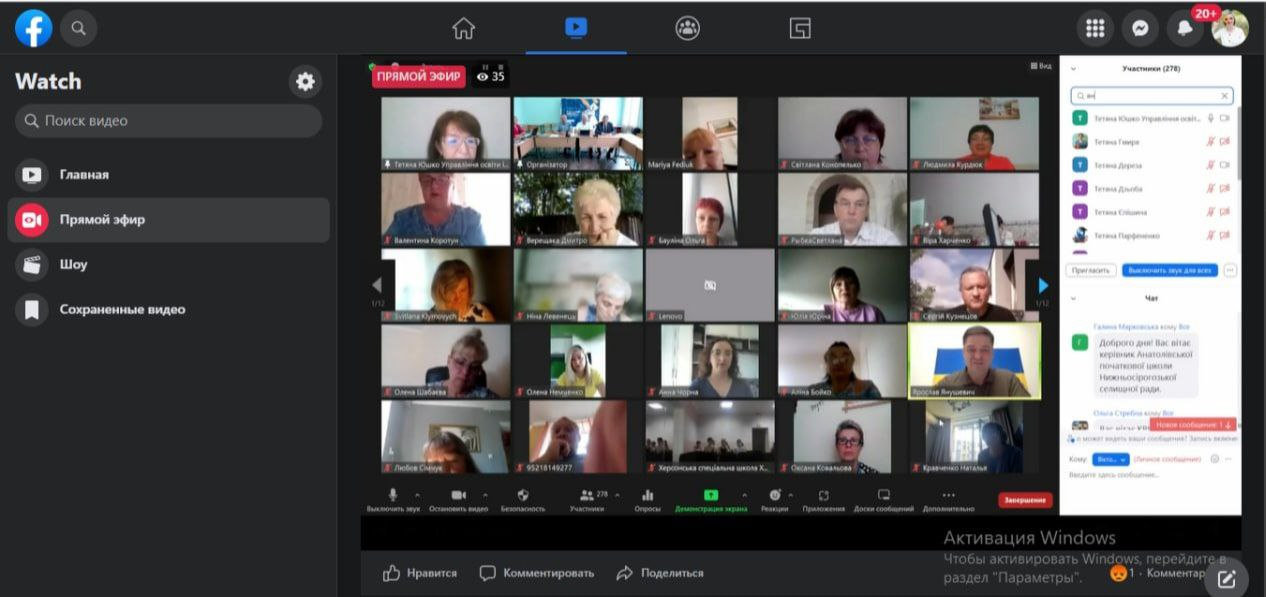Click the Facebook search magnifier icon

(x=79, y=29)
